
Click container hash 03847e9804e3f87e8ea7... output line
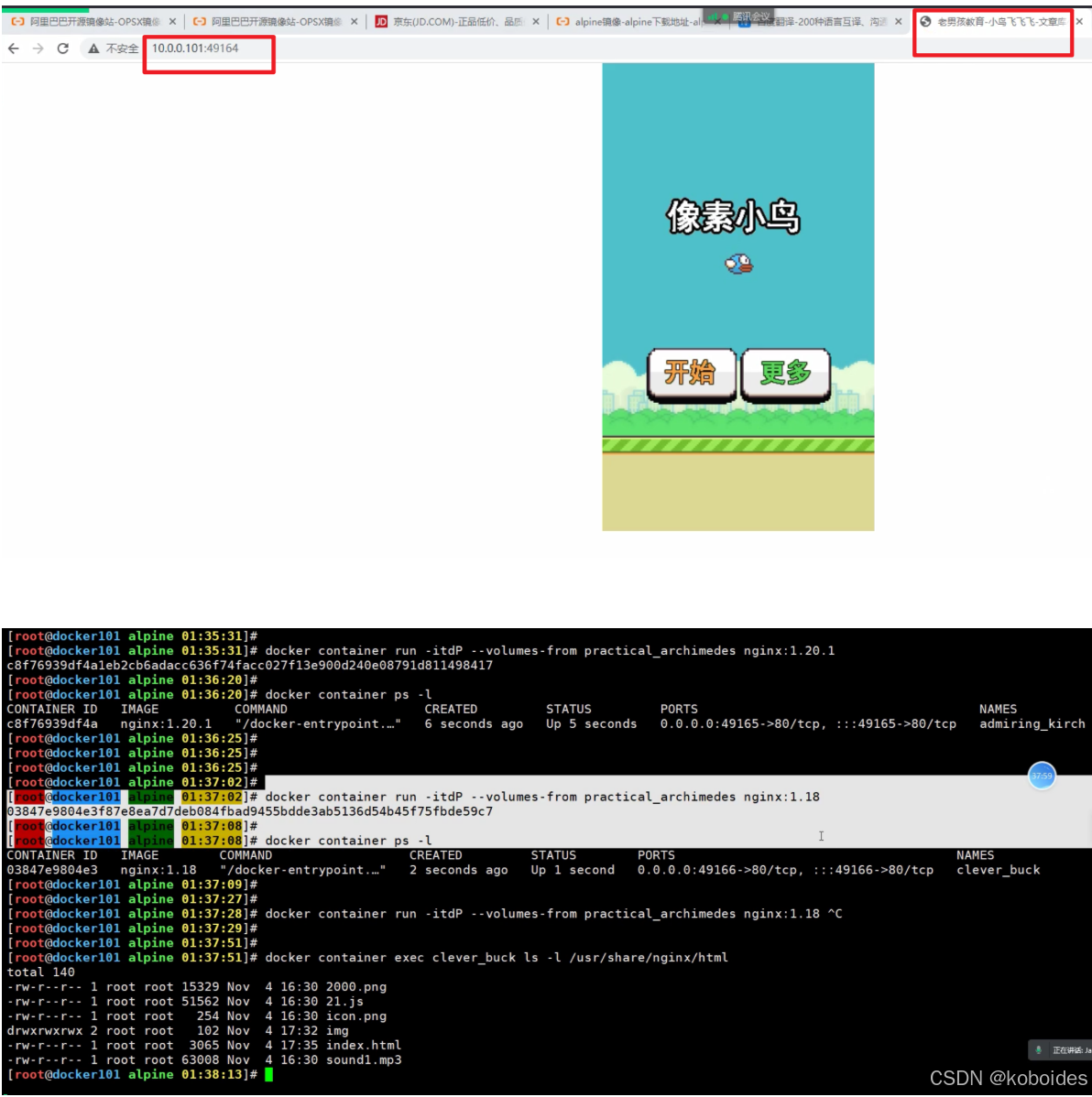click(x=250, y=811)
